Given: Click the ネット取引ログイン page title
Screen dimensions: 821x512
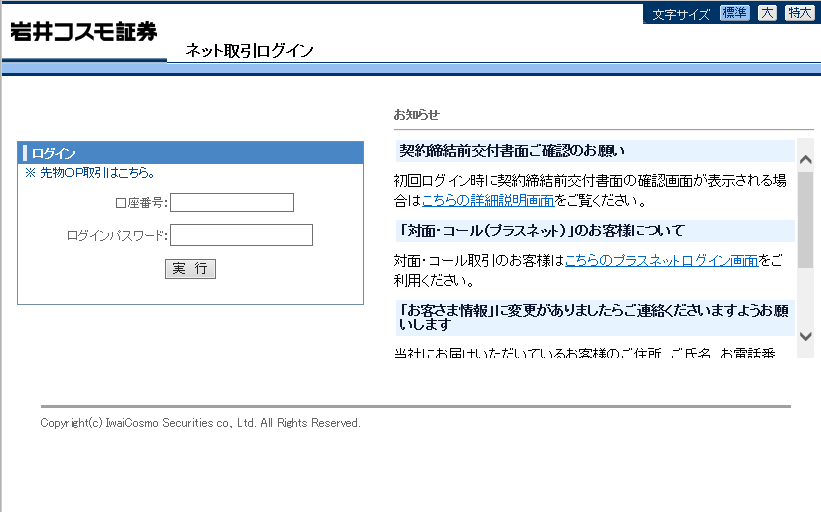Looking at the screenshot, I should pyautogui.click(x=249, y=51).
